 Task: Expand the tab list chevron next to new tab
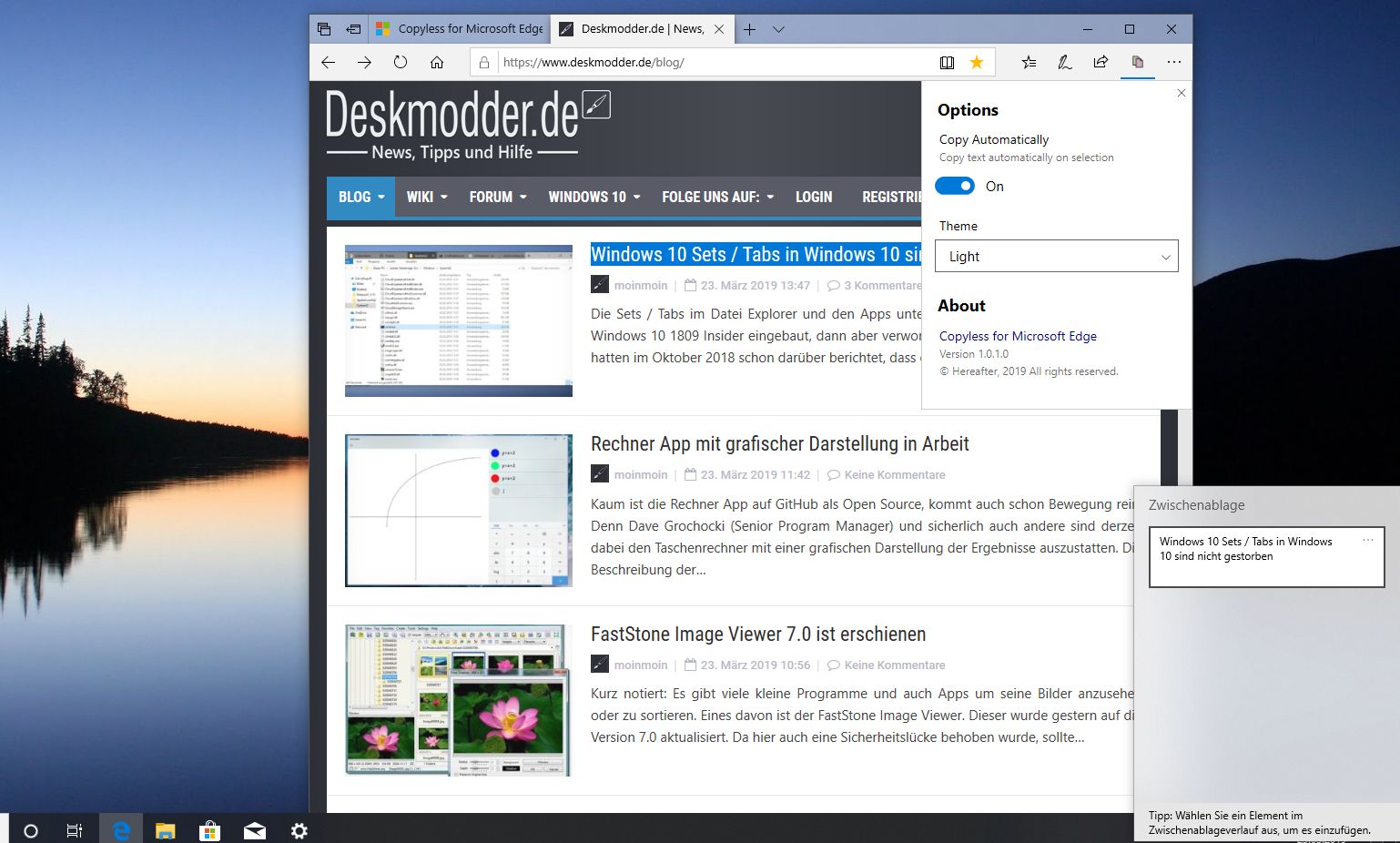(x=778, y=29)
